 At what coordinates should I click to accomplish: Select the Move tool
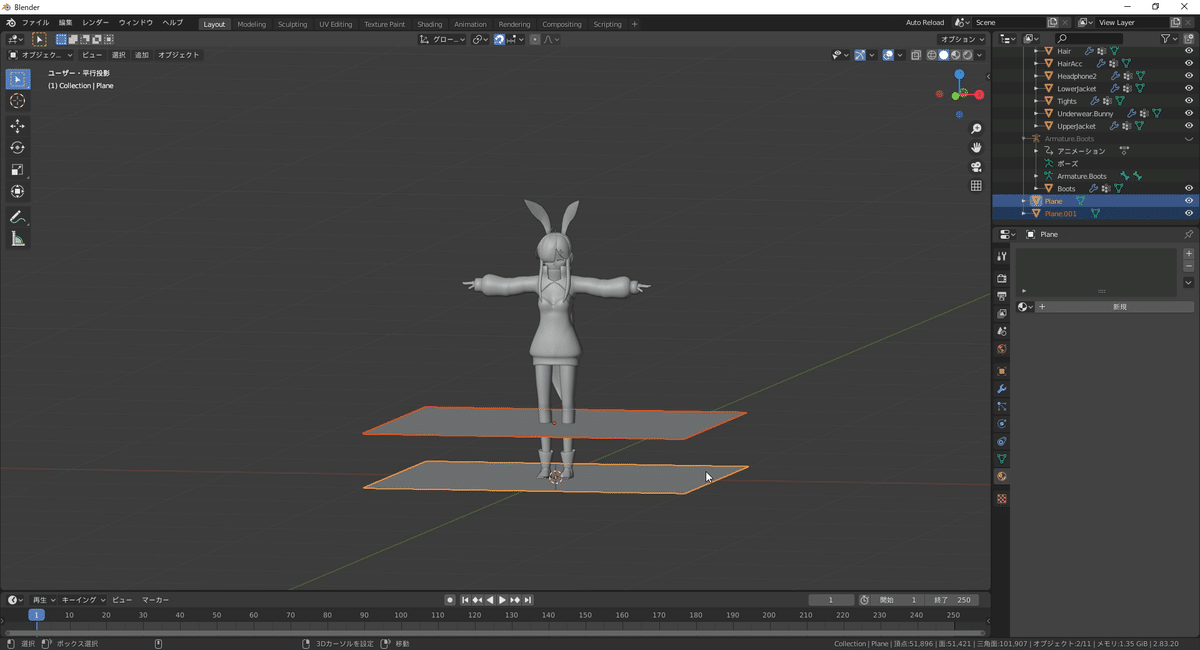18,126
